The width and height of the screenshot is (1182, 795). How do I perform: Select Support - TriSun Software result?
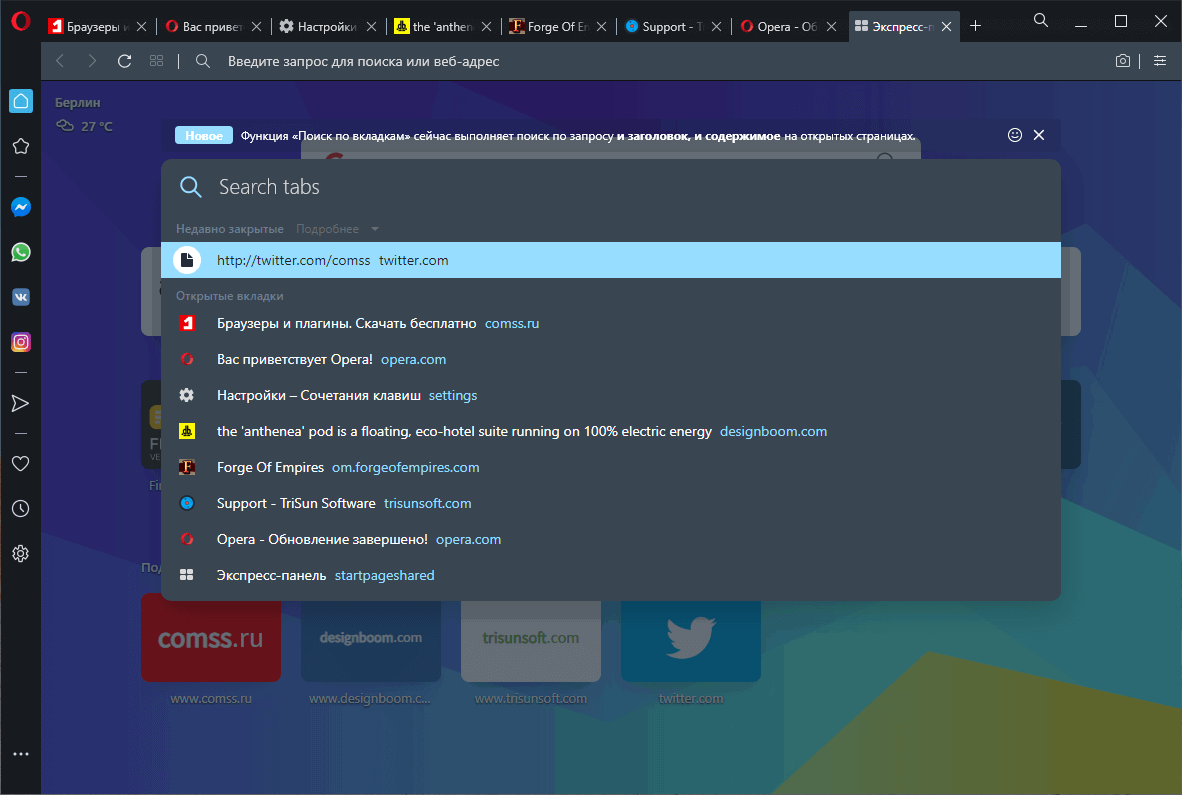(x=611, y=503)
